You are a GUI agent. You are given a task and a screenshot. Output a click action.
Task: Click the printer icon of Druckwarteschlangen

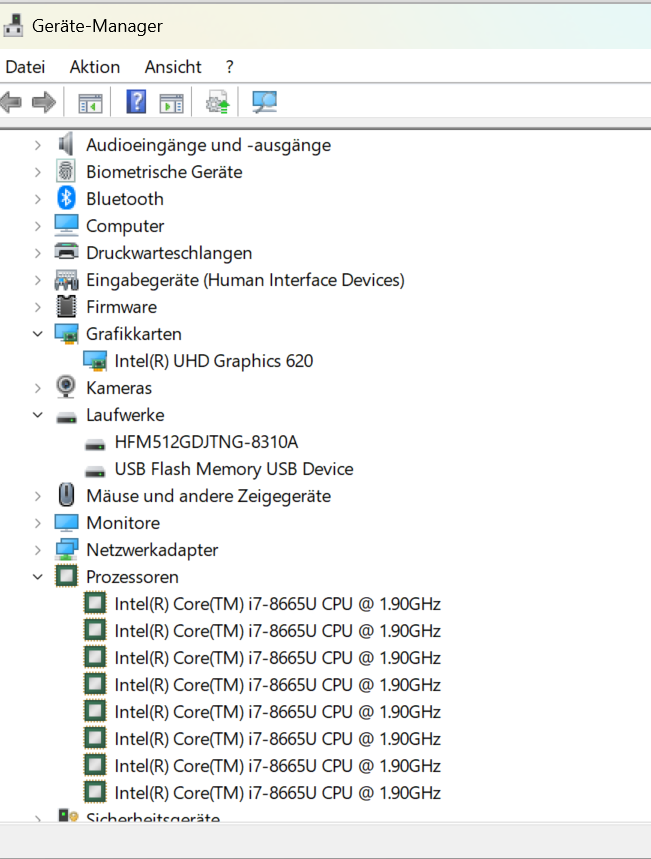[x=66, y=251]
